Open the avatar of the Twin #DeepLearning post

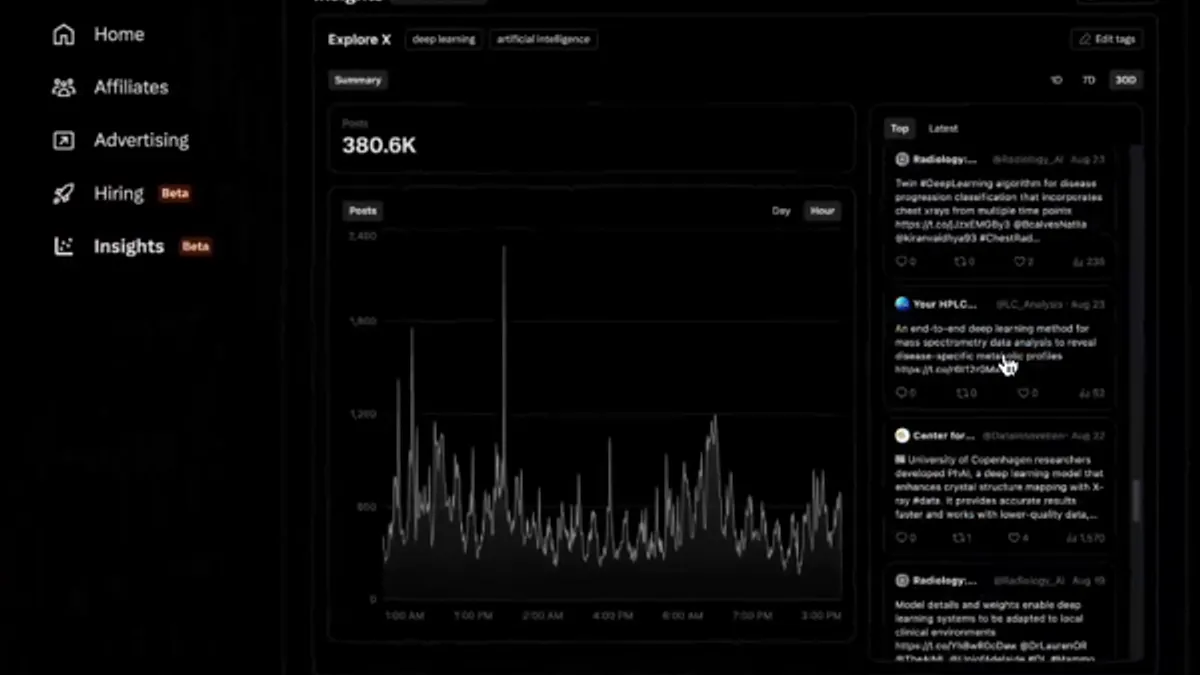pos(901,159)
